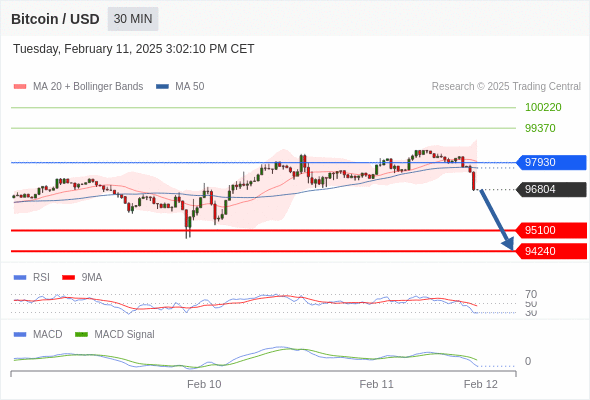Select the blue 97930 pivot label
Viewport: 590px width, 400px height.
click(x=551, y=163)
